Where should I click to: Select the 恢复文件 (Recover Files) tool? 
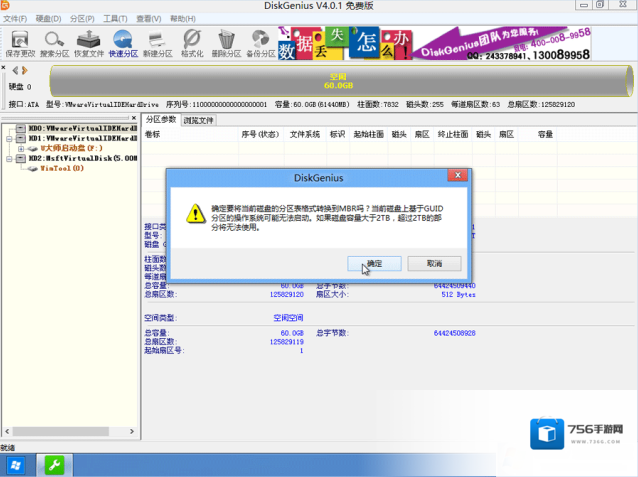pos(90,42)
